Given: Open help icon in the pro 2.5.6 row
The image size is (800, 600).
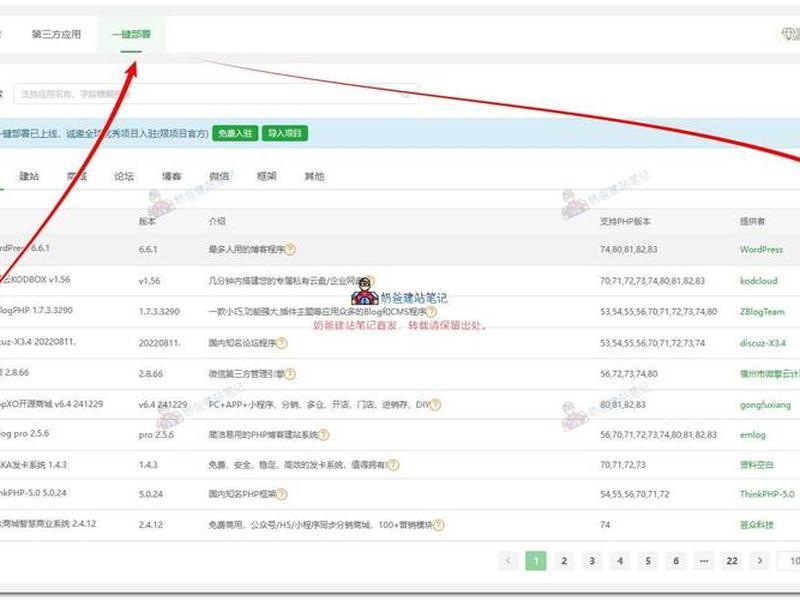Looking at the screenshot, I should [x=323, y=435].
